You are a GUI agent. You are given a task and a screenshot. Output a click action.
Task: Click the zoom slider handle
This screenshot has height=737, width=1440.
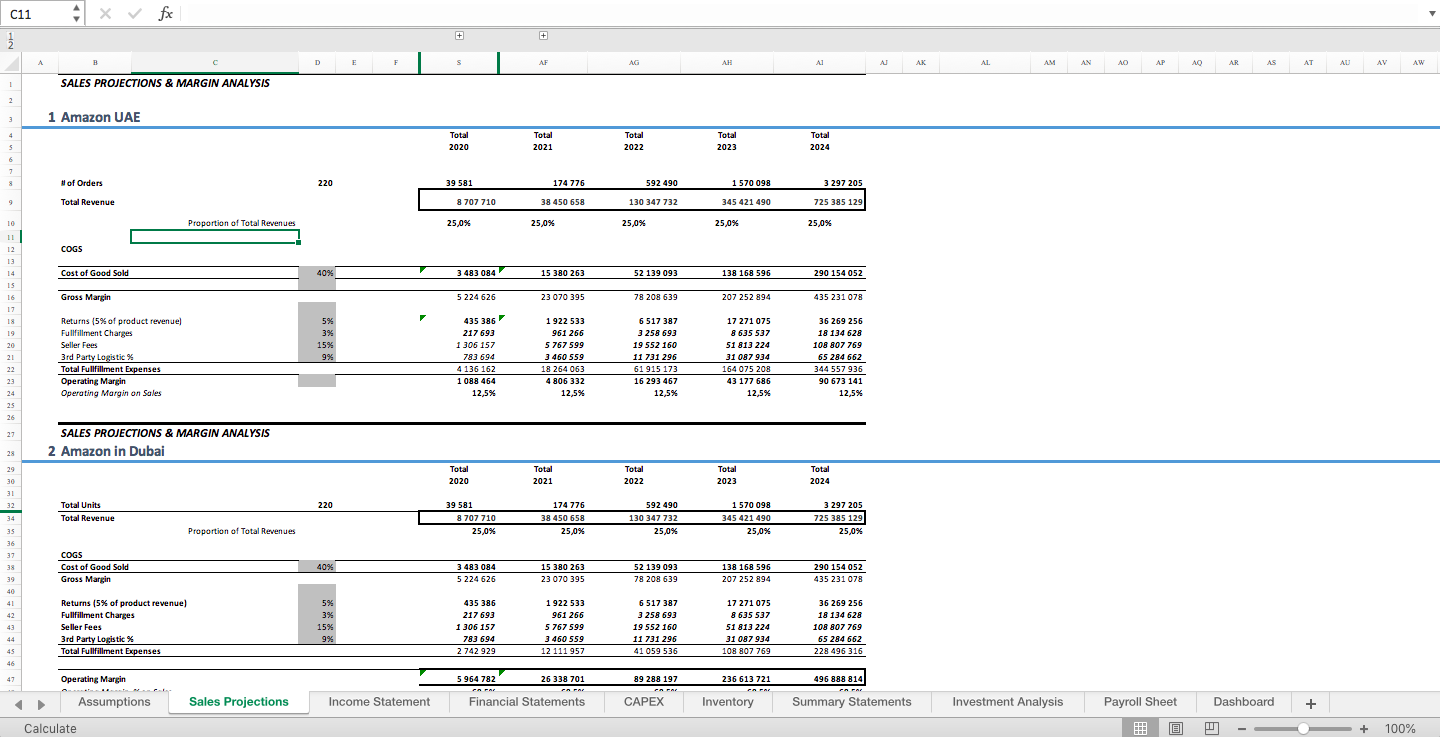click(1303, 728)
